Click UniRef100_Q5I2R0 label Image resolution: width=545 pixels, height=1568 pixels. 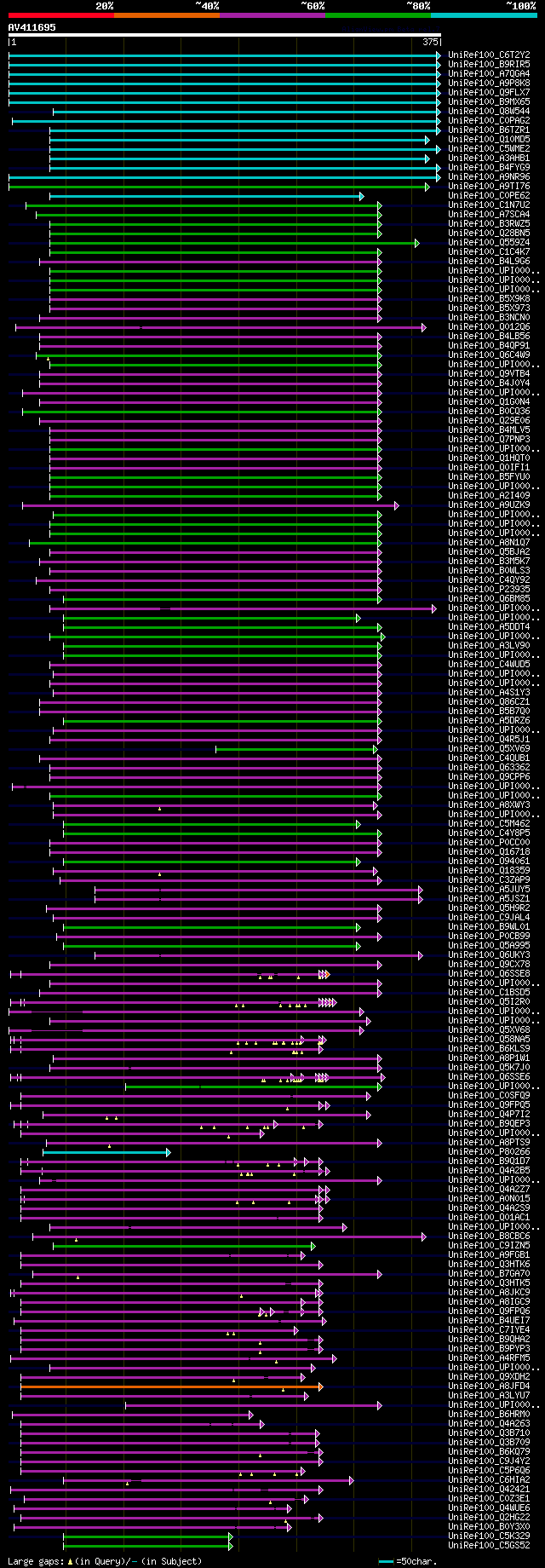click(x=489, y=1001)
